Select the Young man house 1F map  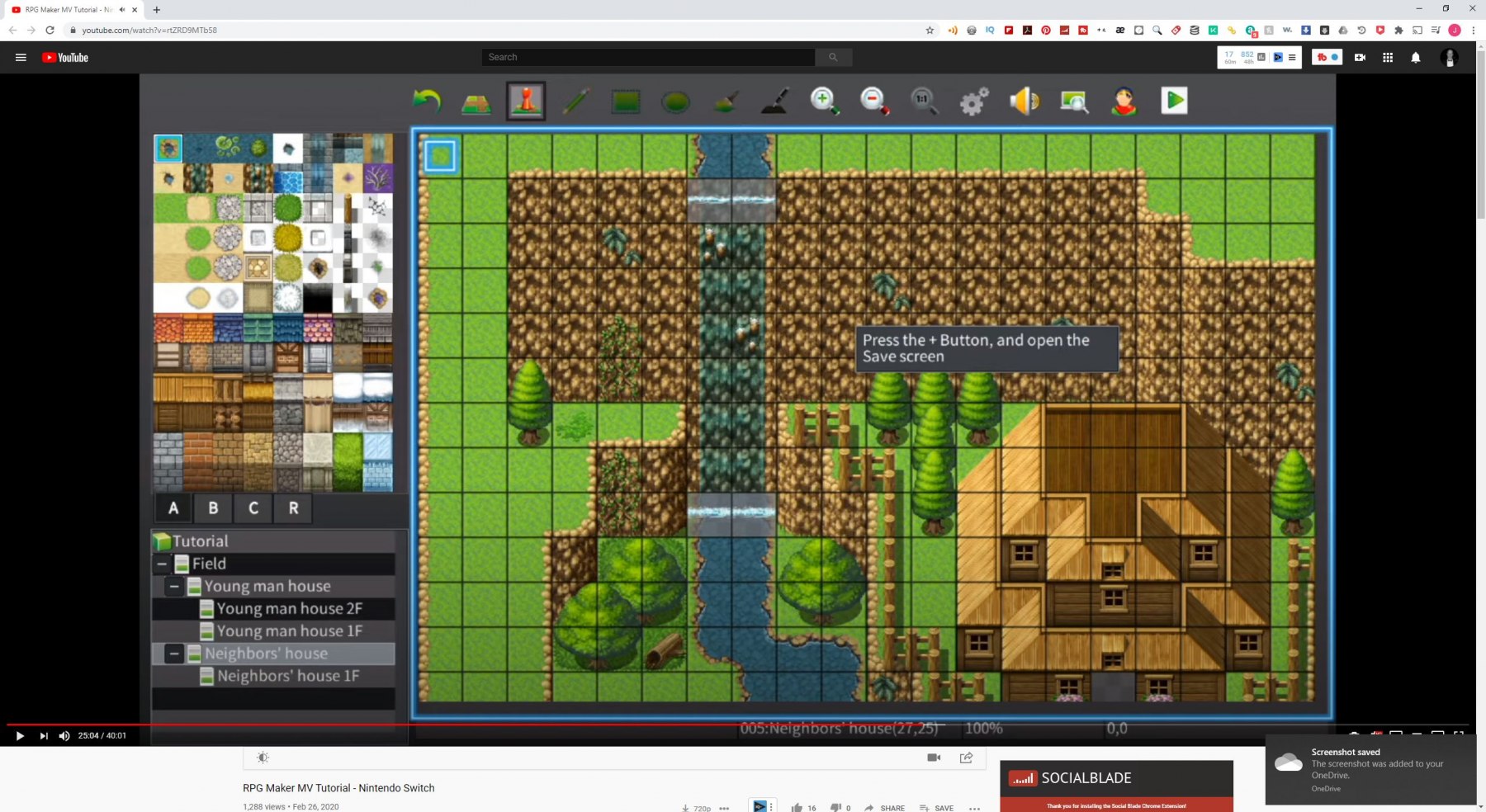coord(273,631)
